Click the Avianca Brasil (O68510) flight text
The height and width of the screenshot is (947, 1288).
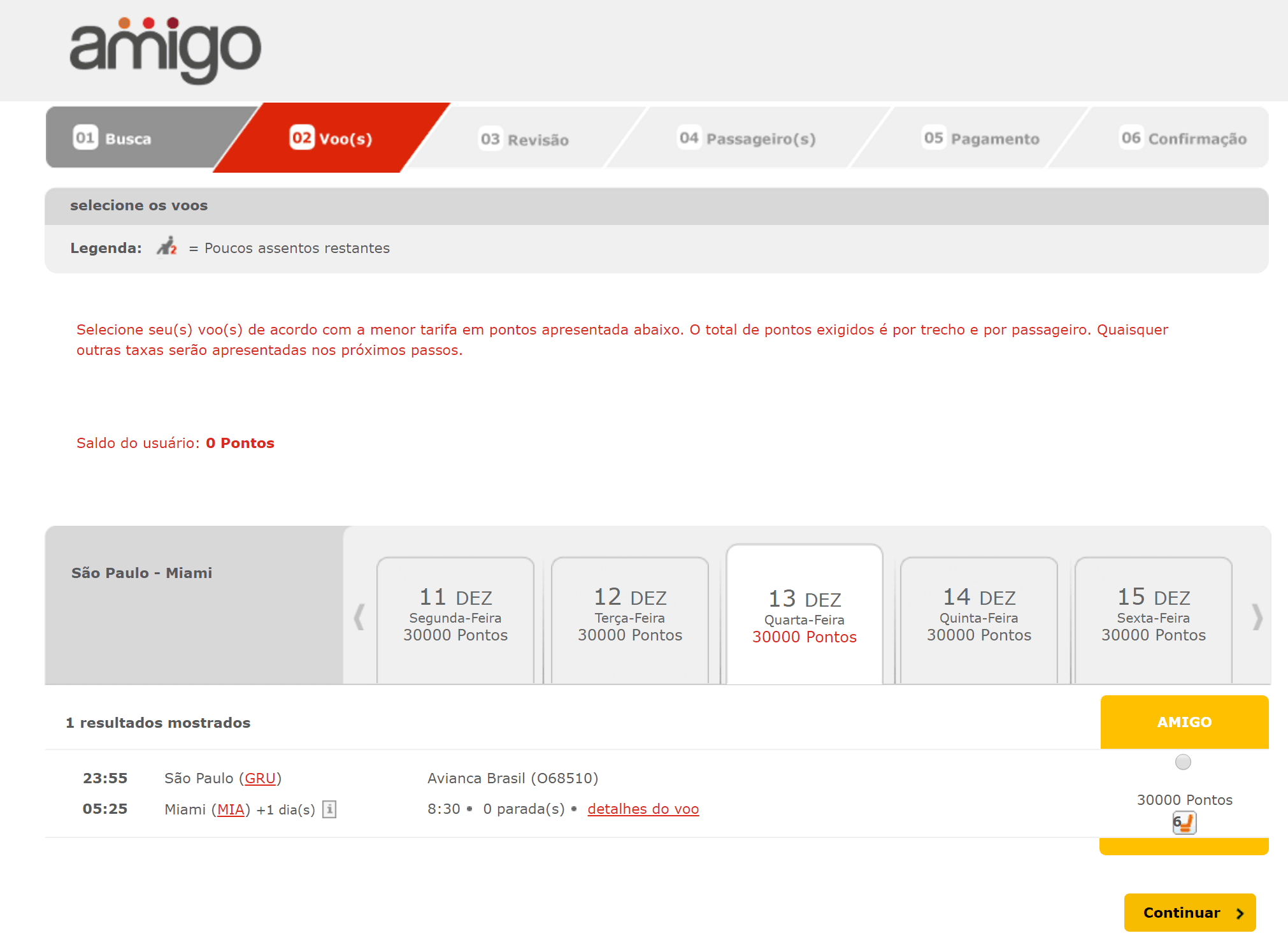coord(513,778)
